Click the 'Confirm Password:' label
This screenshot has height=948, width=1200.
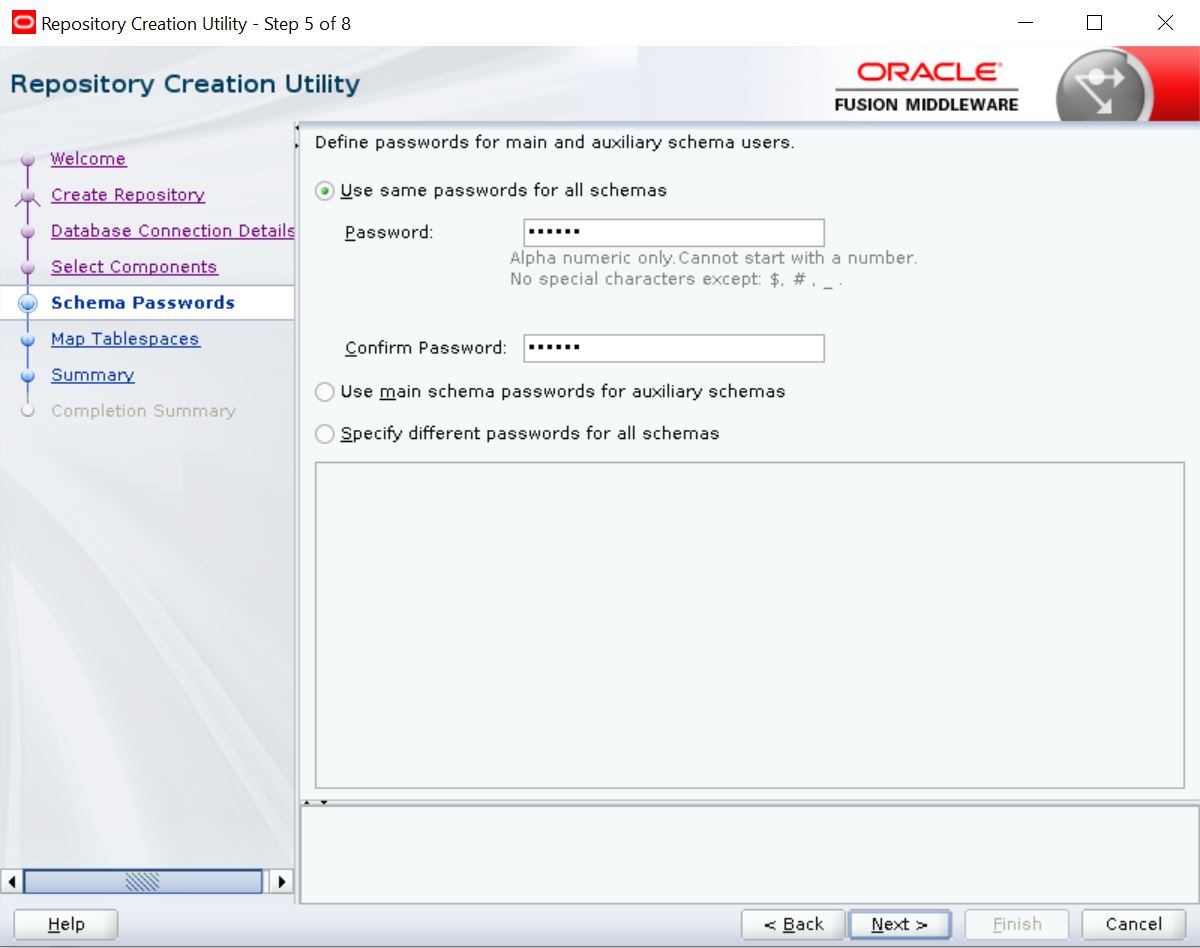426,348
